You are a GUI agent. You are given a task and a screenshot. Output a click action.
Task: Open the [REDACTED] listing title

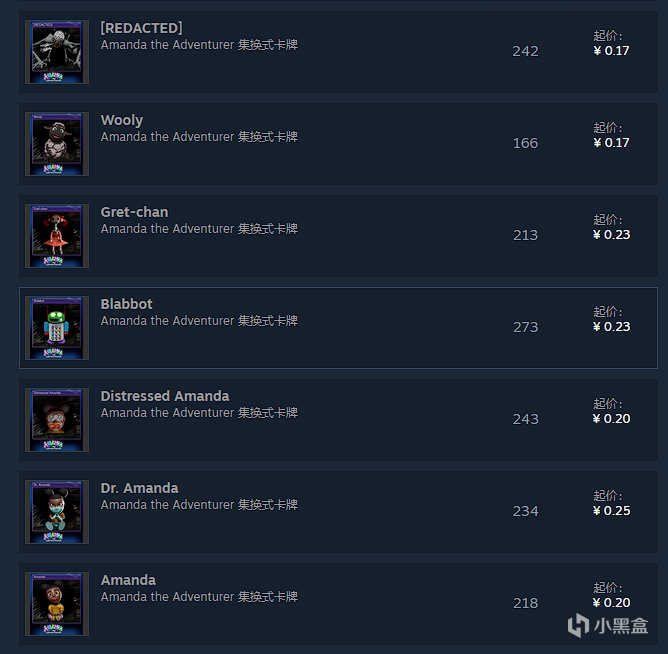141,28
